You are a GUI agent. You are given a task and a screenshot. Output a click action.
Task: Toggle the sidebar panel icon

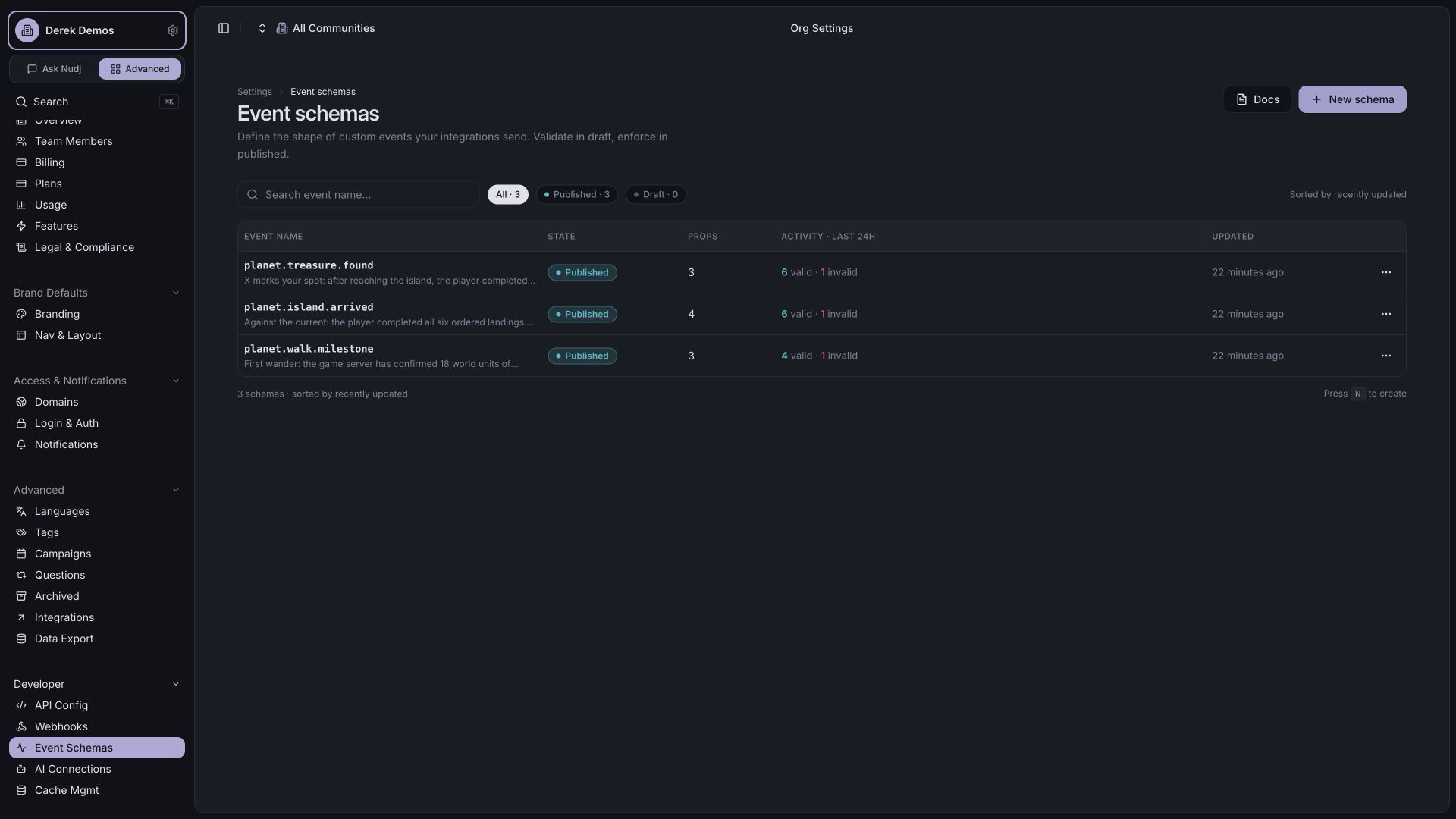[224, 28]
